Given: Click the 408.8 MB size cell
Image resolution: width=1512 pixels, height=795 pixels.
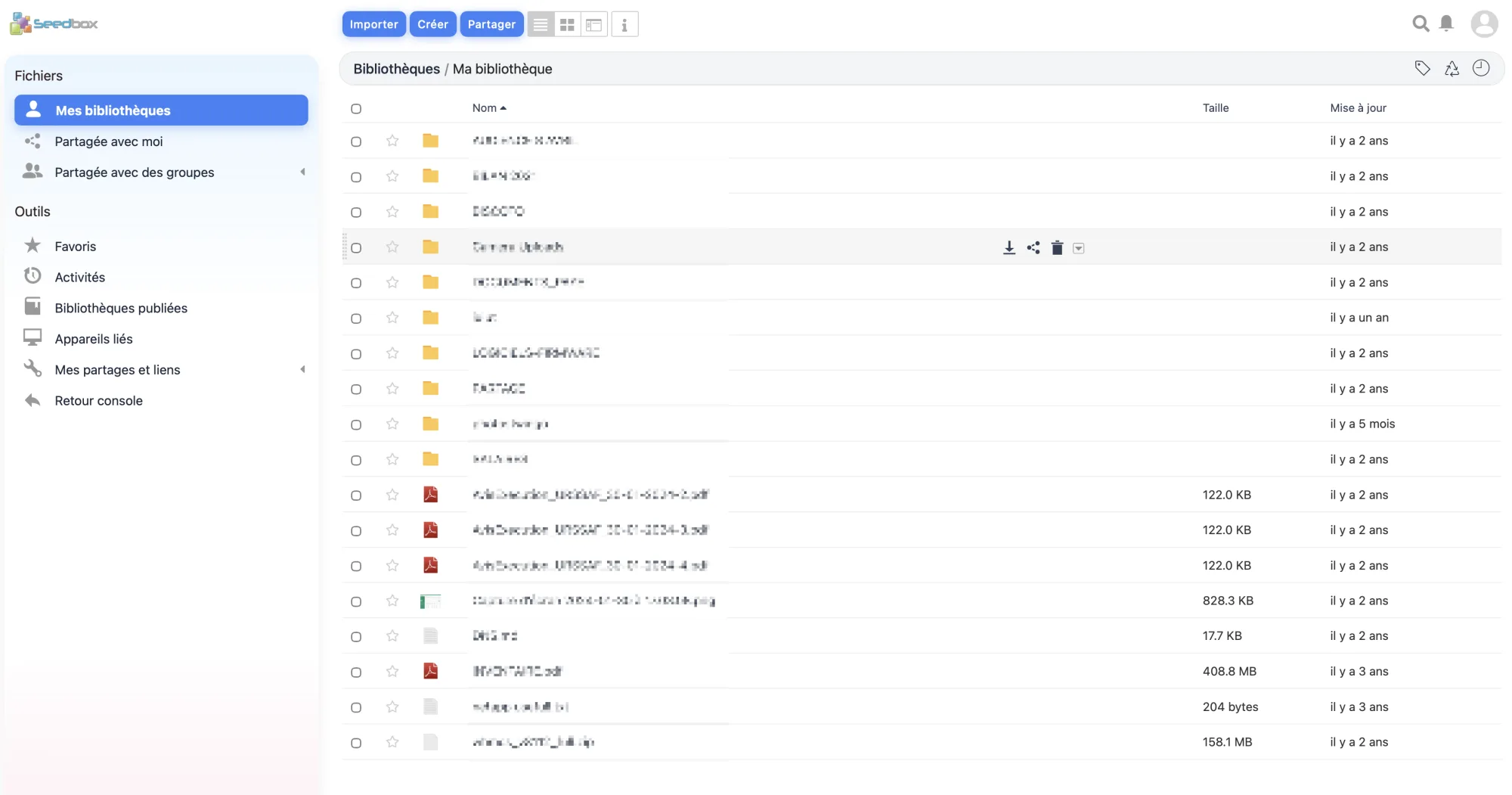Looking at the screenshot, I should click(1229, 671).
